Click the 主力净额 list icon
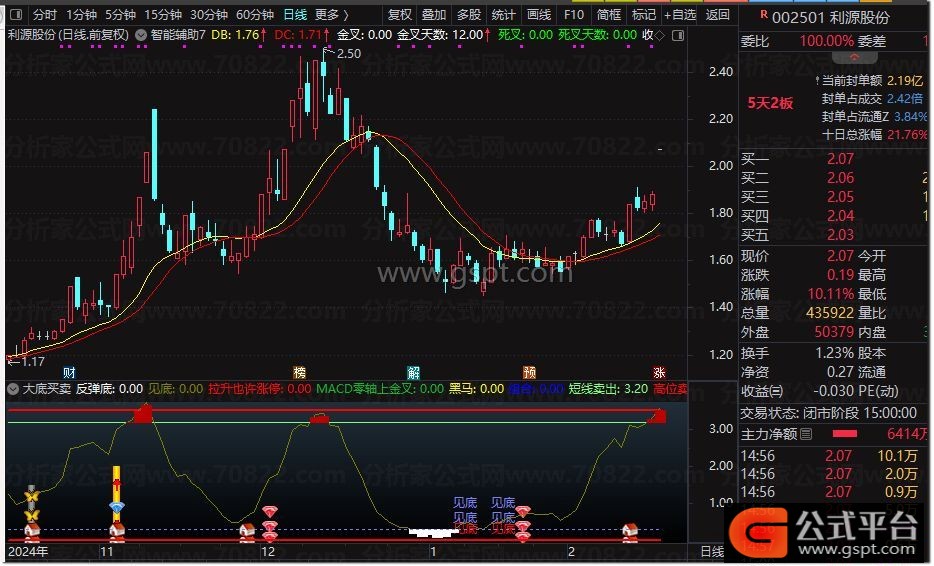This screenshot has width=934, height=566. 806,434
